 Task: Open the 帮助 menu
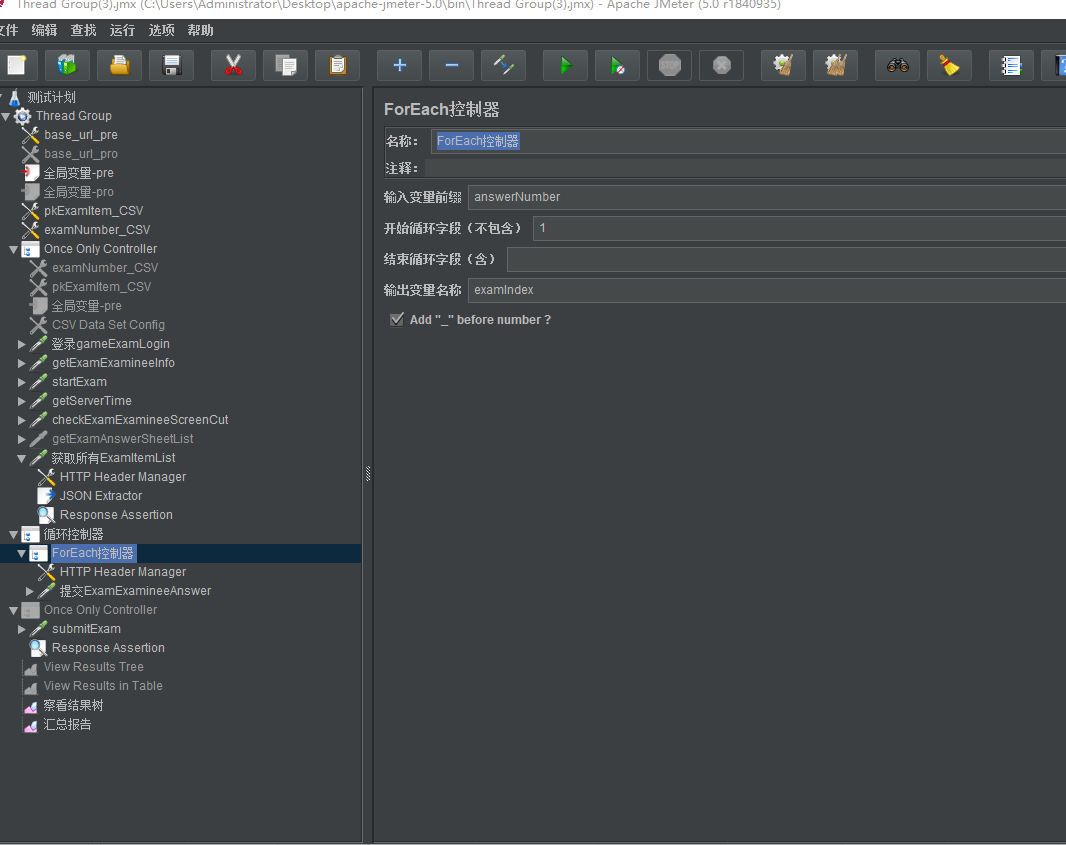201,30
